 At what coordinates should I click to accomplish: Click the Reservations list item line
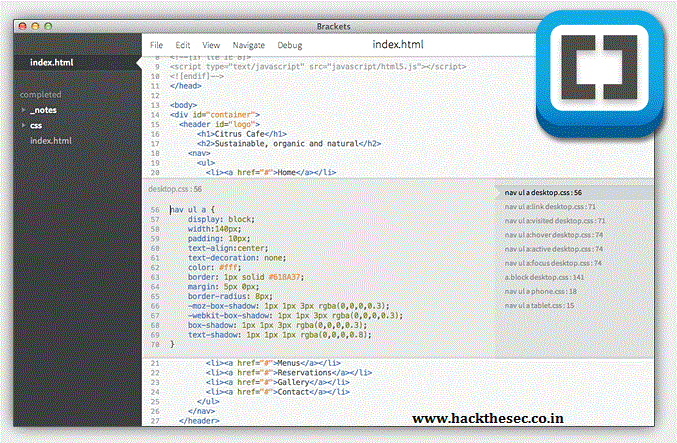point(289,373)
